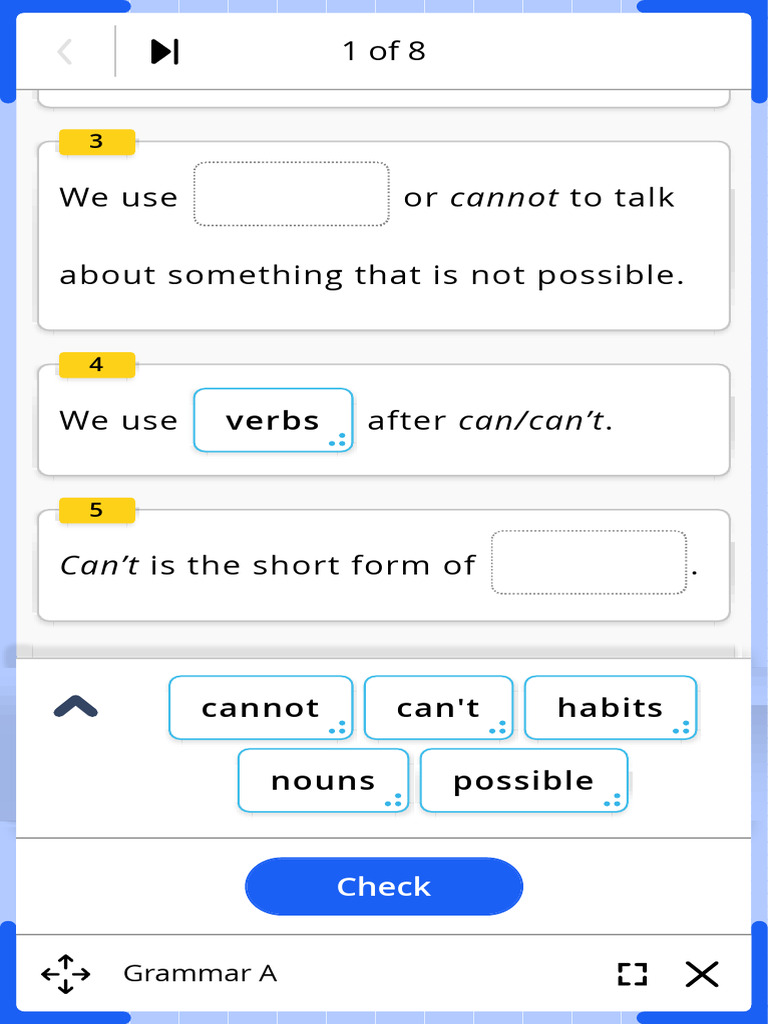
Task: Click the Grammar A title label
Action: tap(200, 973)
